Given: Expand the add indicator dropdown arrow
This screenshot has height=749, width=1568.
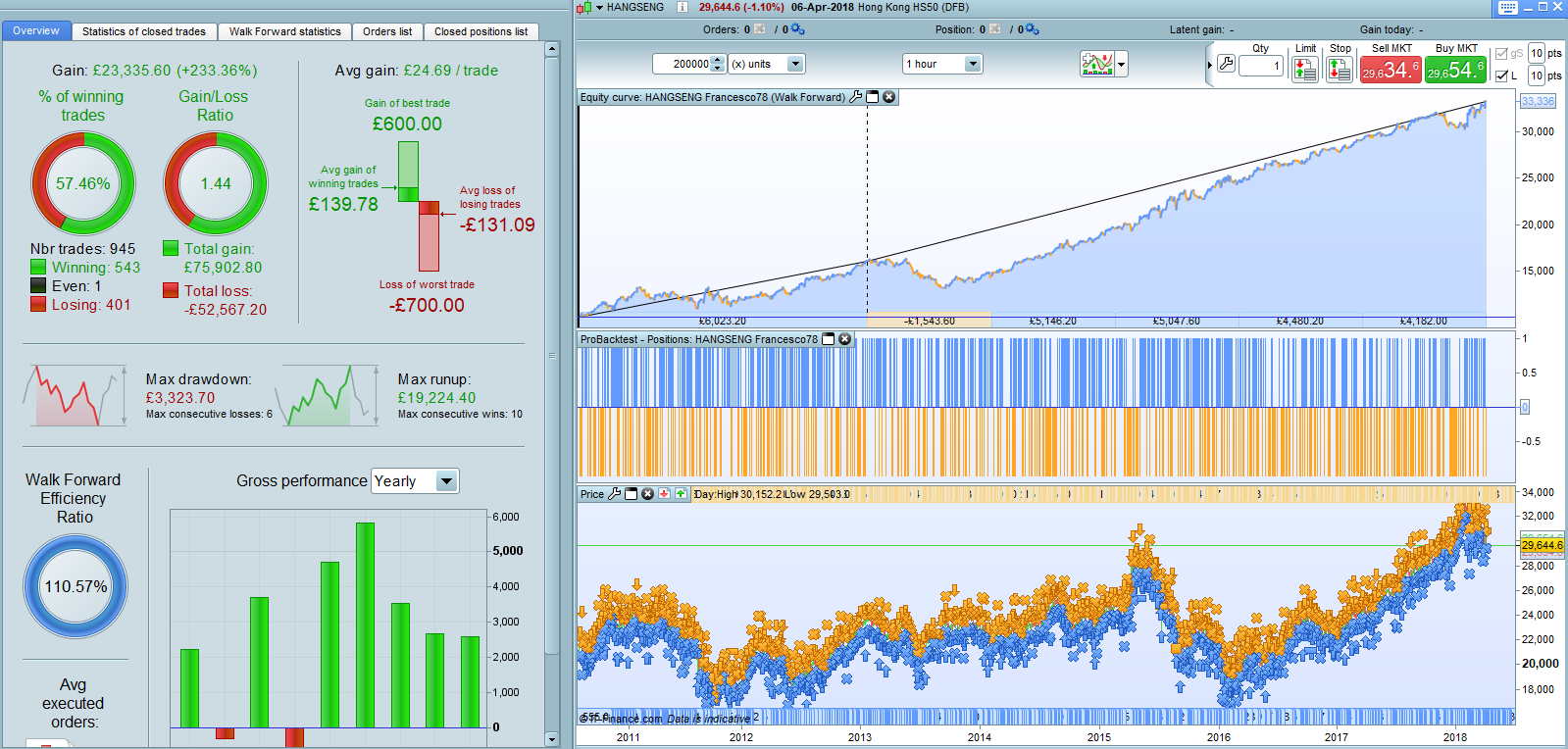Looking at the screenshot, I should 1121,64.
